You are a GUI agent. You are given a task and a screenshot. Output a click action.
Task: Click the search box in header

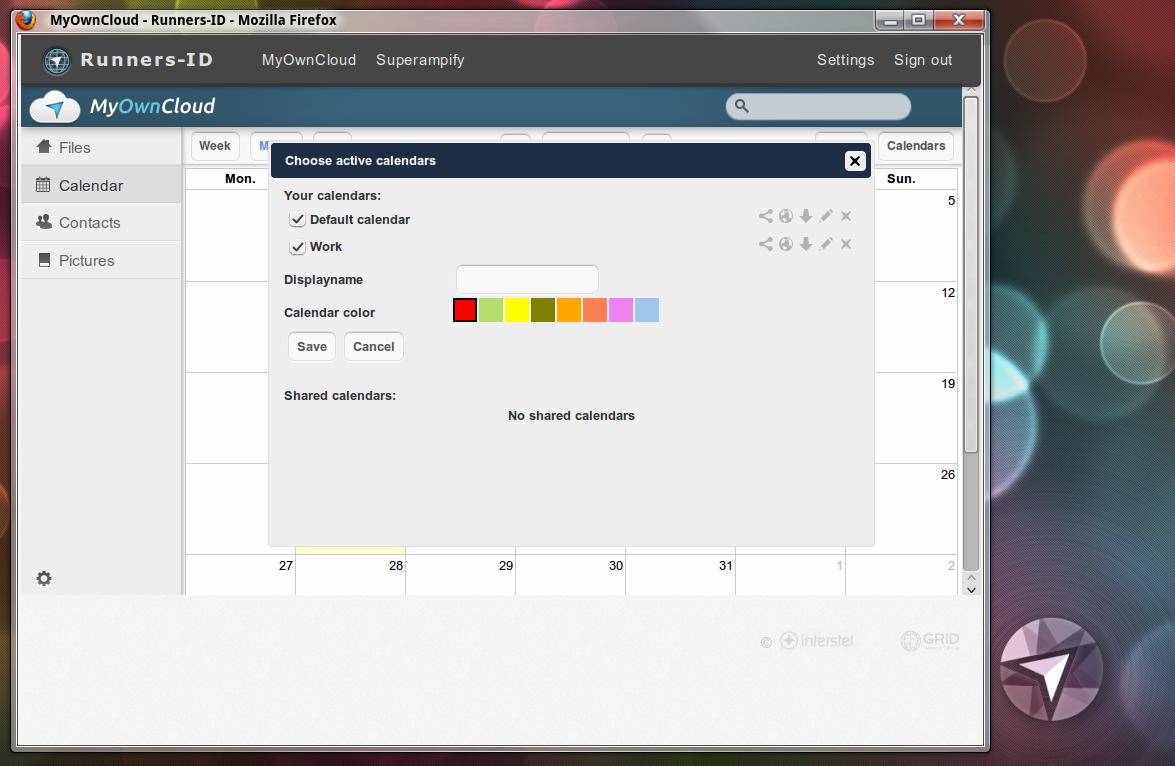(x=818, y=106)
